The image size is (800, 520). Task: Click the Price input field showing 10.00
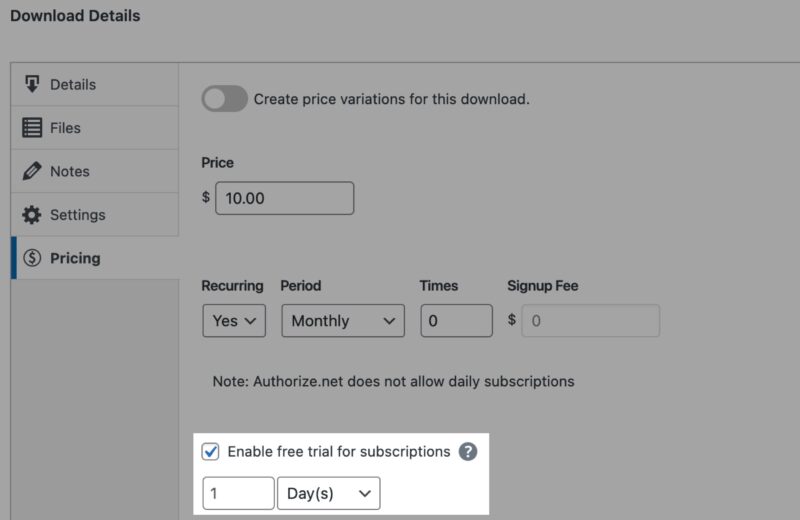pos(284,198)
